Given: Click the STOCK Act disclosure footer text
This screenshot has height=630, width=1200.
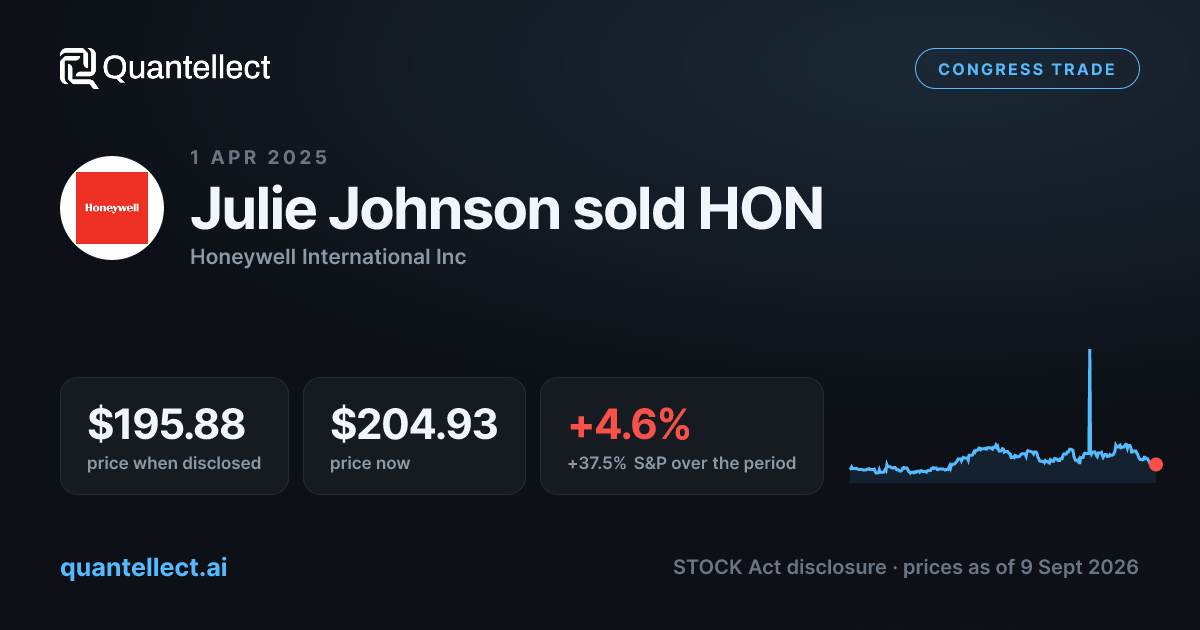Looking at the screenshot, I should (780, 567).
